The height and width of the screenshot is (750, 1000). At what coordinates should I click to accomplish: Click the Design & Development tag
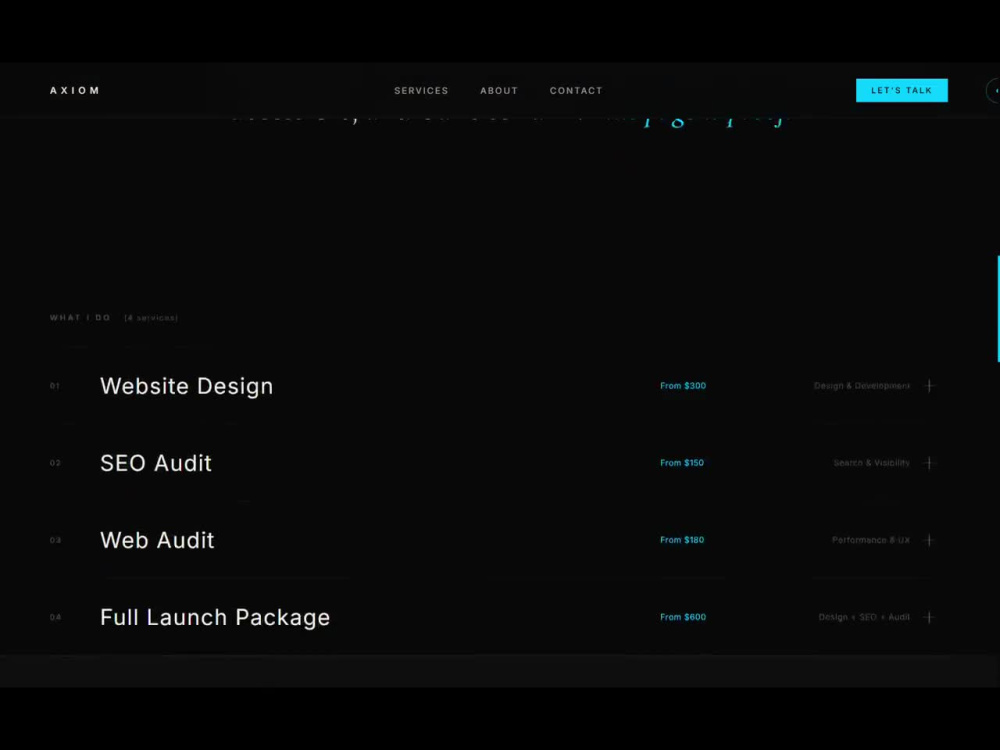coord(862,386)
